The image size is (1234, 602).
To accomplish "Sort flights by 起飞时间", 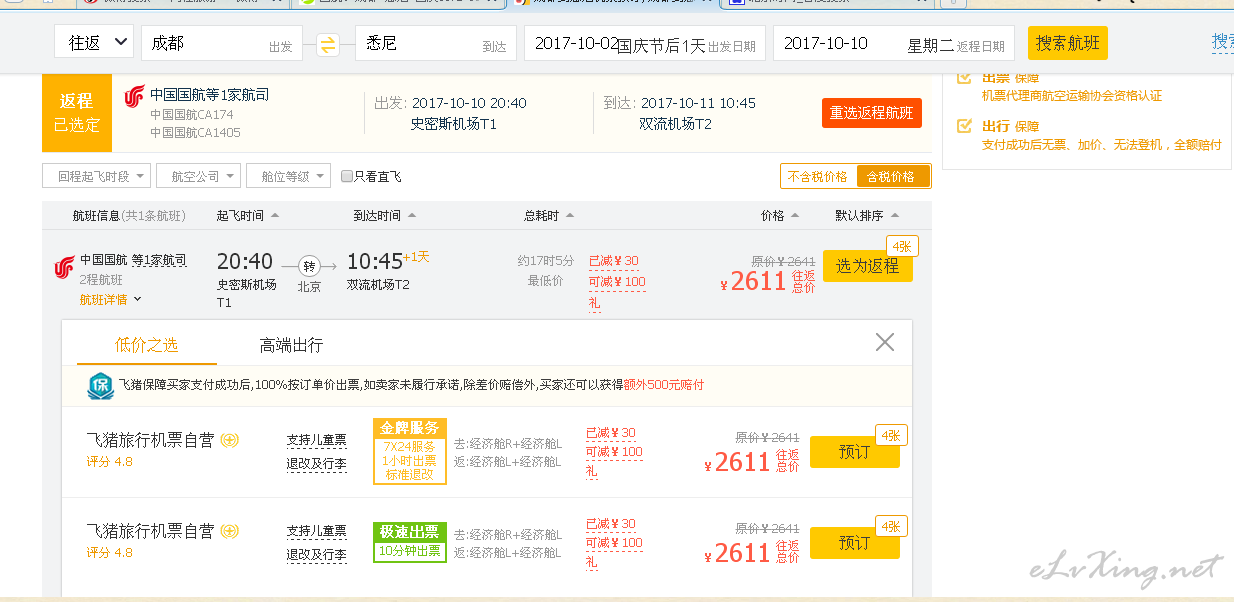I will [247, 215].
